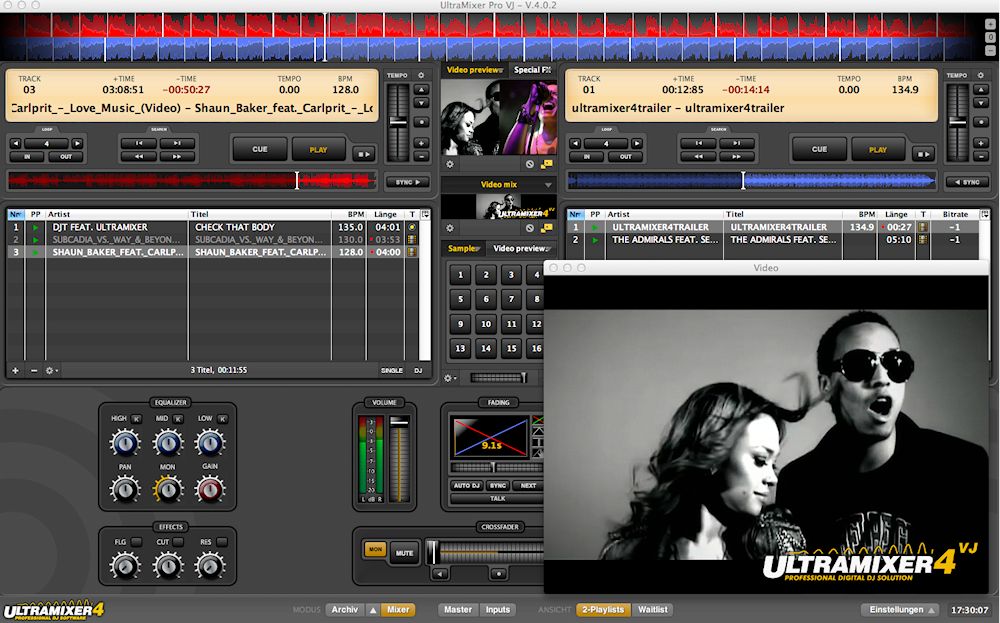
Task: Open right deck tempo settings gear
Action: tap(981, 75)
